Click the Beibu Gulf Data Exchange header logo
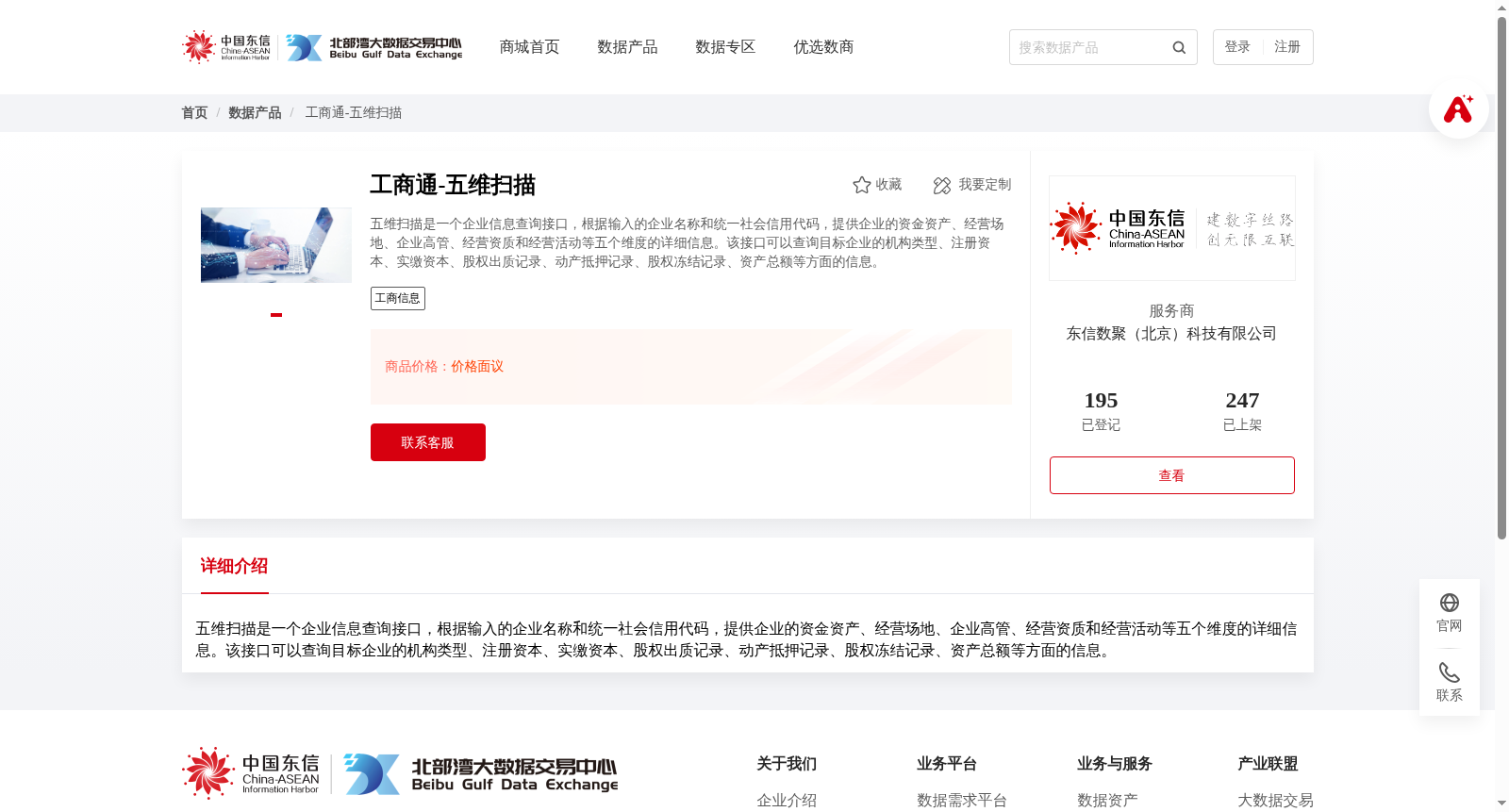Image resolution: width=1509 pixels, height=812 pixels. 374,48
